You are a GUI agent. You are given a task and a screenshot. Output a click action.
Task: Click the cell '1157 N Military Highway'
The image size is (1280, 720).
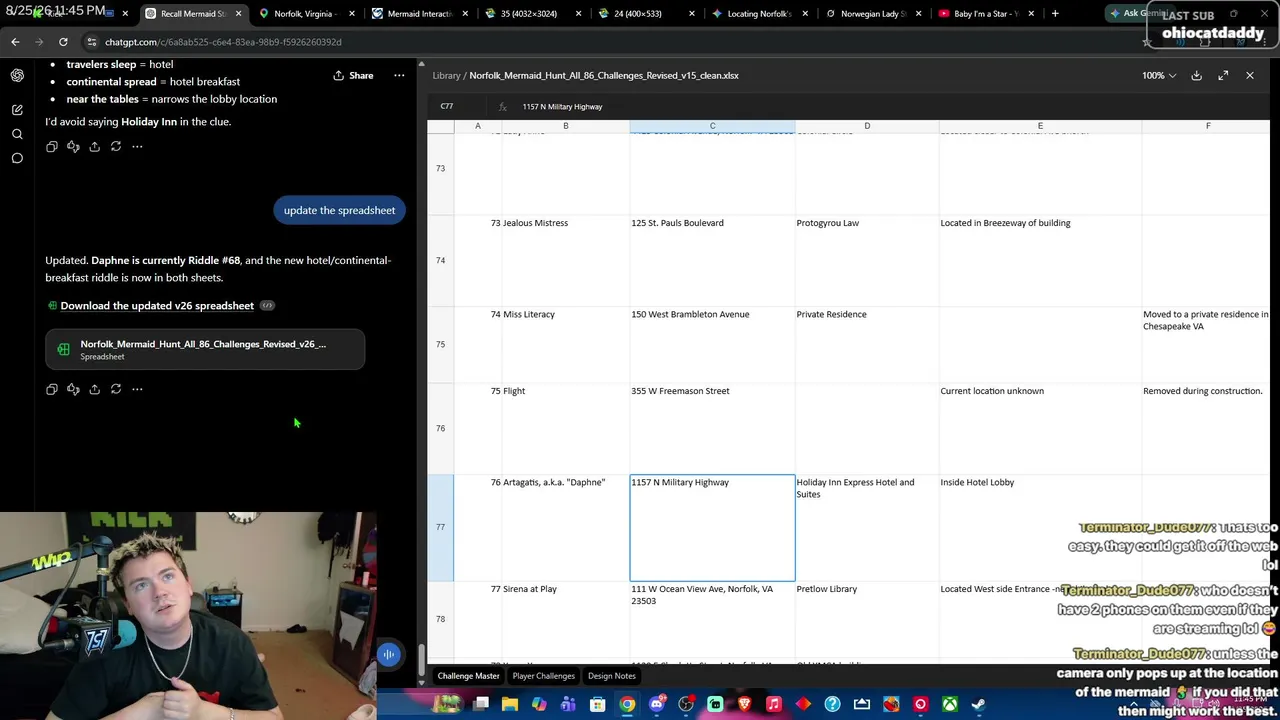pyautogui.click(x=712, y=528)
